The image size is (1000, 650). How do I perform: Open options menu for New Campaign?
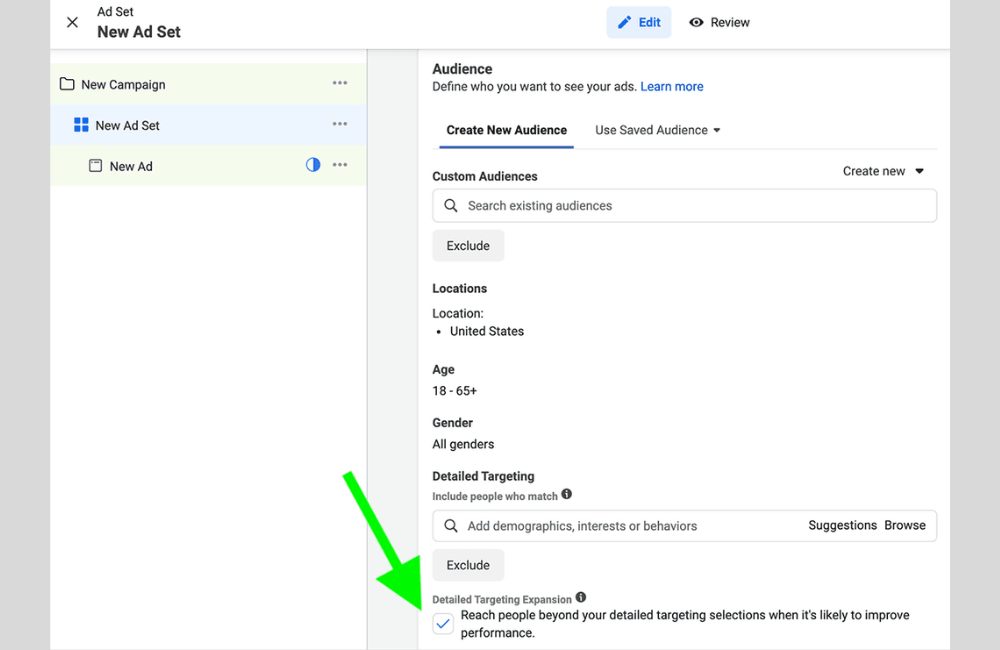pos(340,83)
